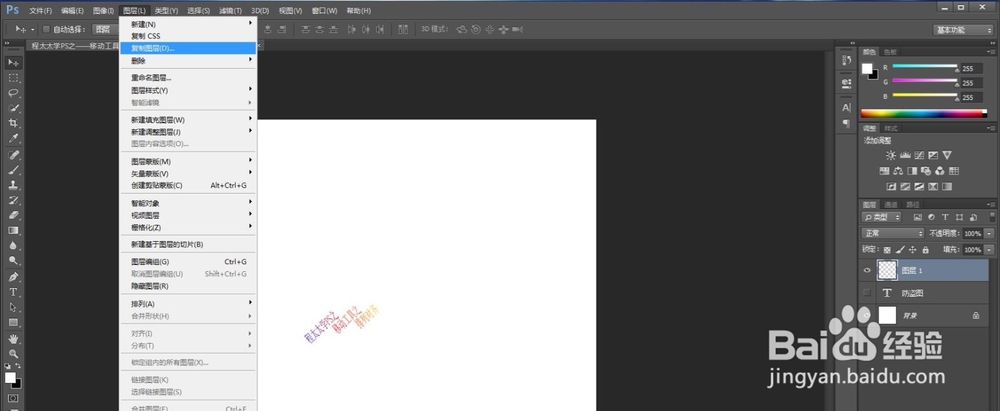1000x411 pixels.
Task: Click the foreground color swatch in Color panel
Action: tap(867, 68)
